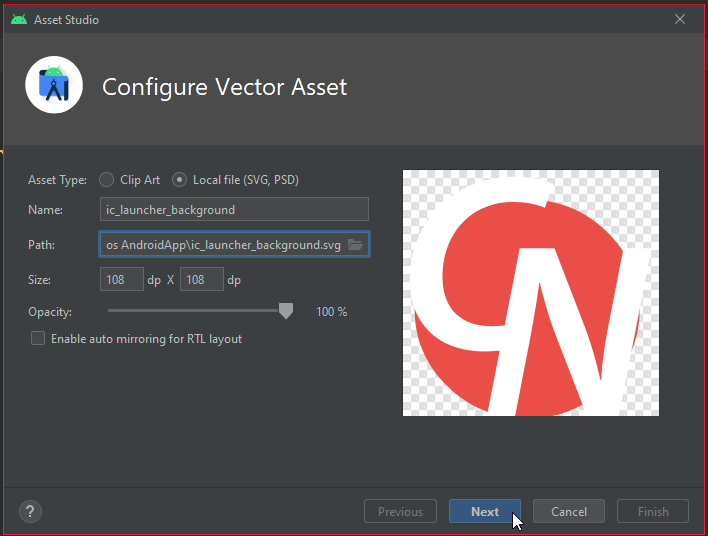Close the Asset Studio dialog

[x=680, y=19]
